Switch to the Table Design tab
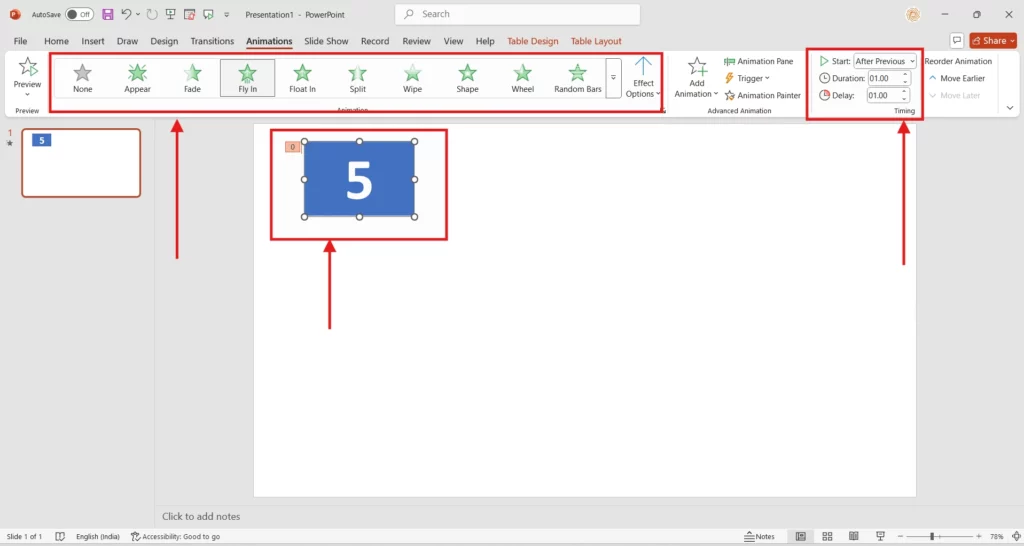 pyautogui.click(x=532, y=41)
